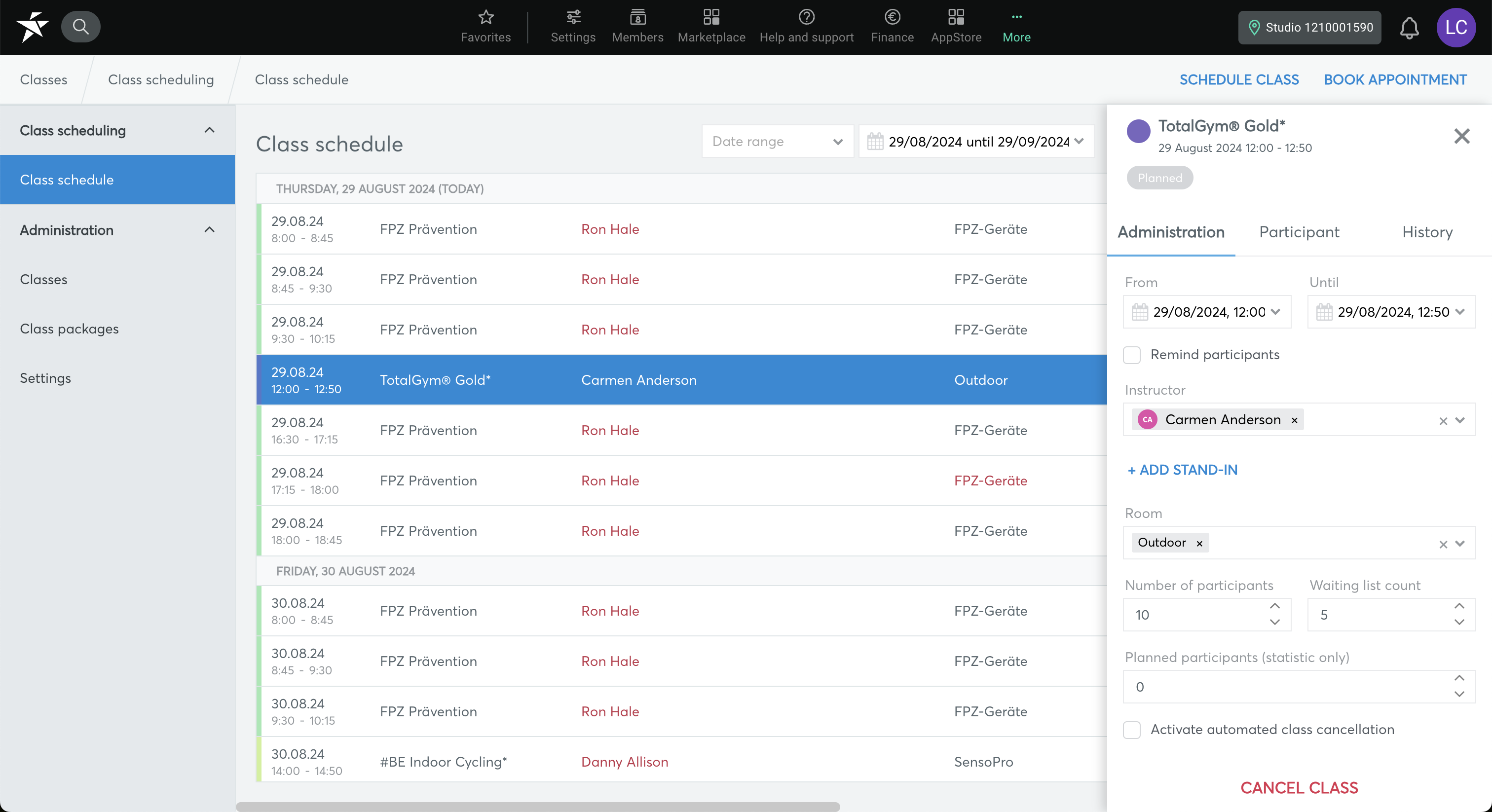Increase Number of participants with up arrow
The image size is (1492, 812).
[x=1274, y=606]
